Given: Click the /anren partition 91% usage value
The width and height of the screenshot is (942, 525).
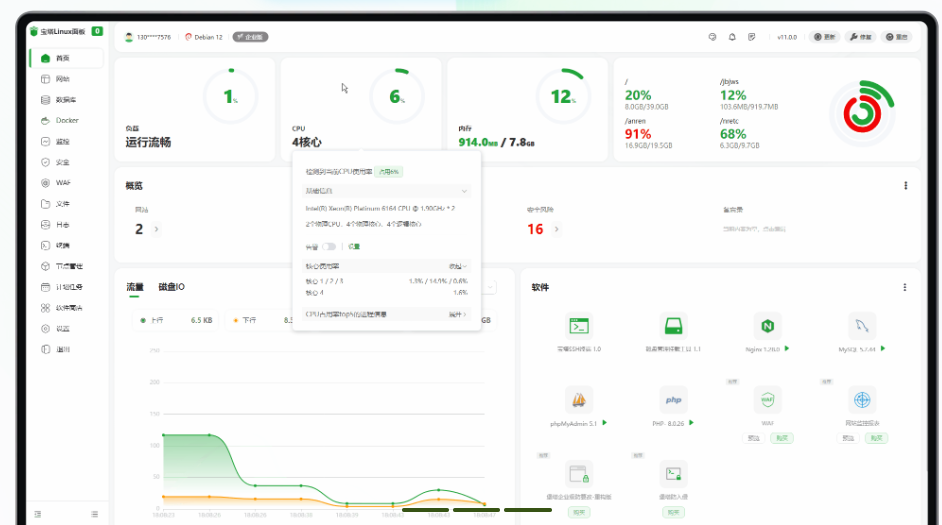Looking at the screenshot, I should [x=637, y=134].
